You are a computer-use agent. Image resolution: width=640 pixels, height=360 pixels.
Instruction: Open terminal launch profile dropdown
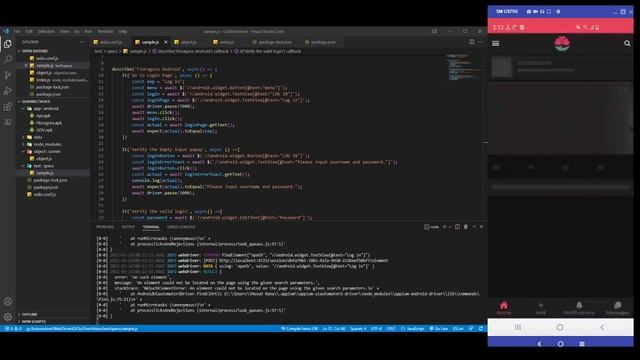(450, 227)
